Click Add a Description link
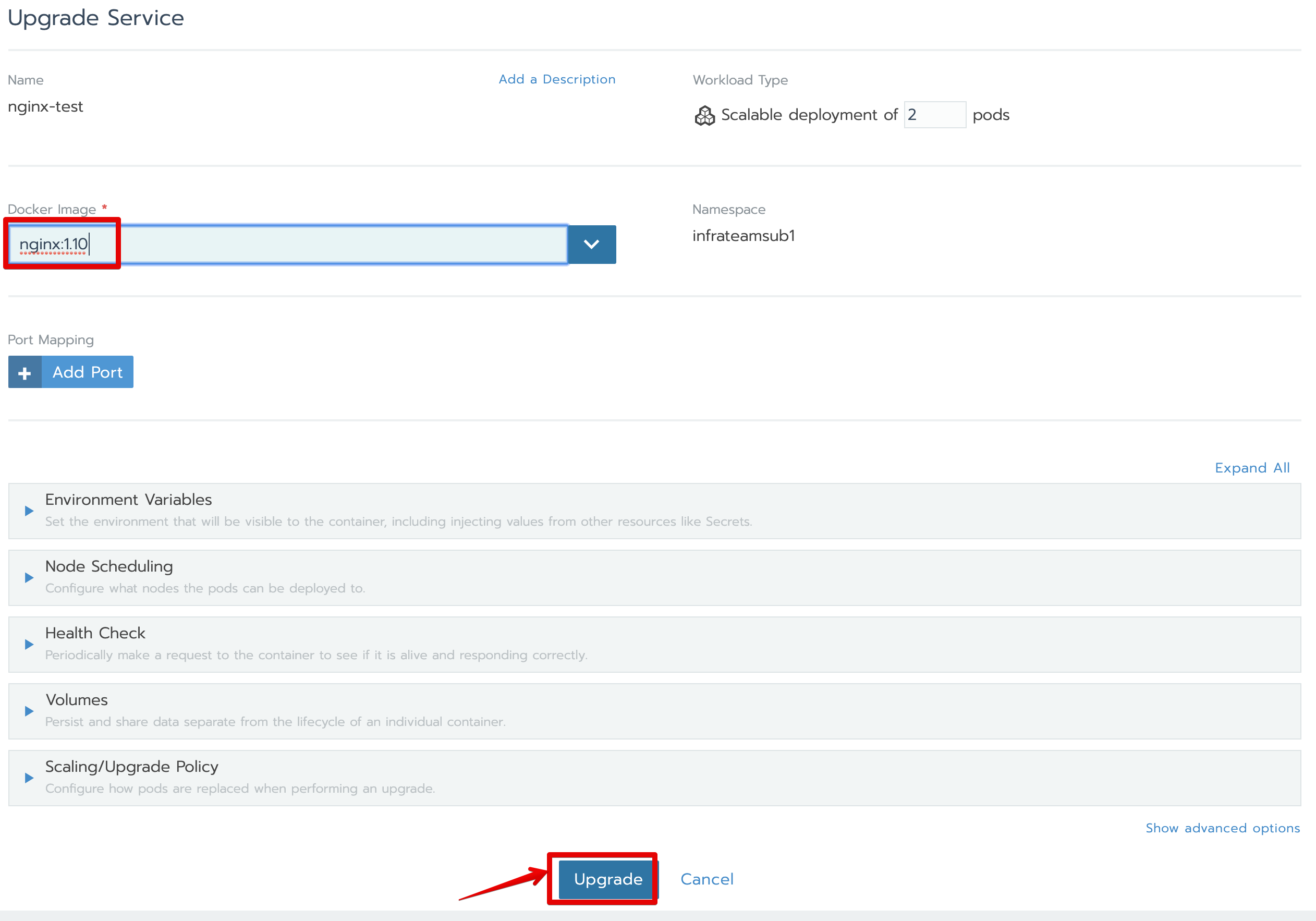1316x921 pixels. pyautogui.click(x=556, y=79)
